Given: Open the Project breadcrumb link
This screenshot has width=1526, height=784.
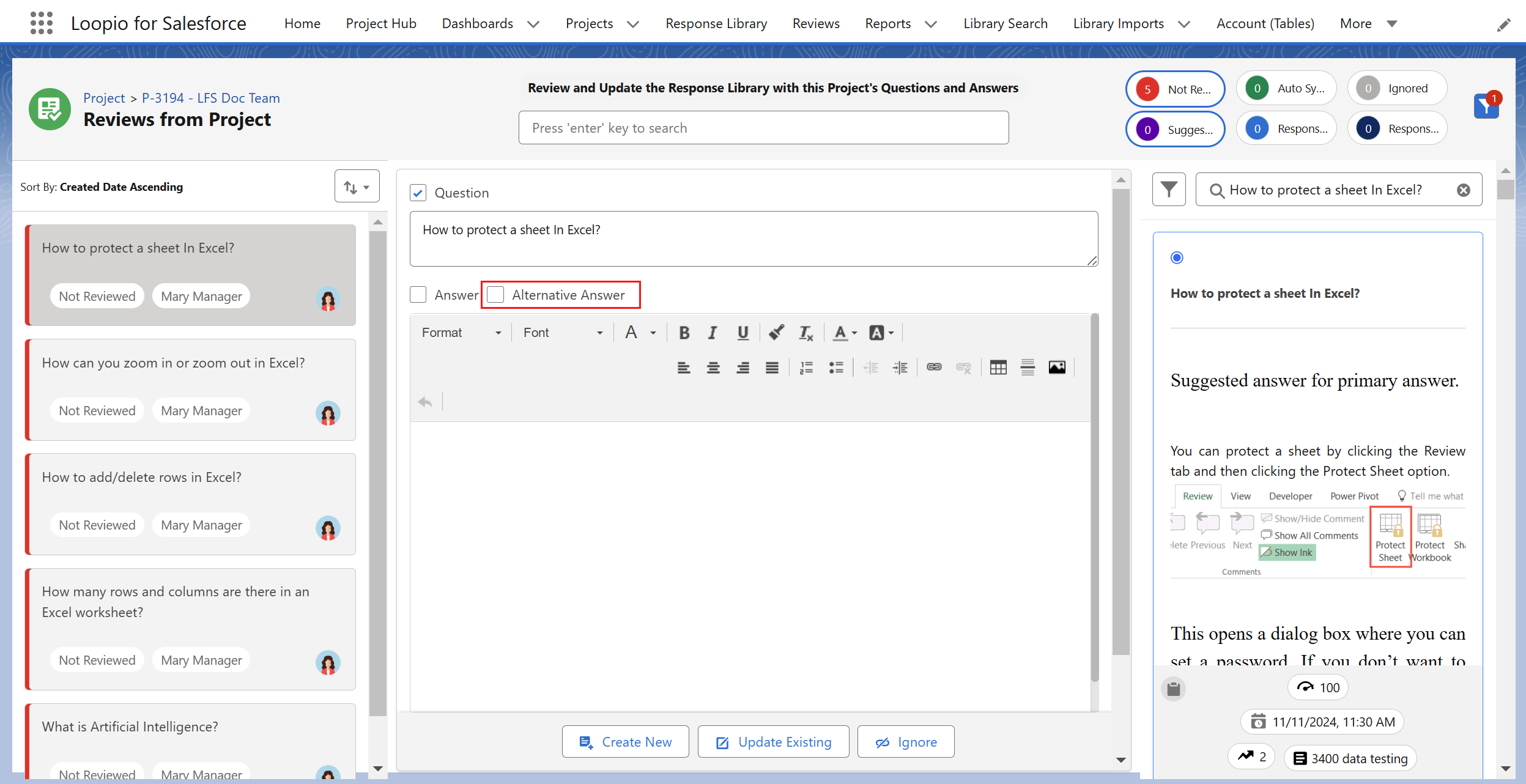Looking at the screenshot, I should 104,98.
